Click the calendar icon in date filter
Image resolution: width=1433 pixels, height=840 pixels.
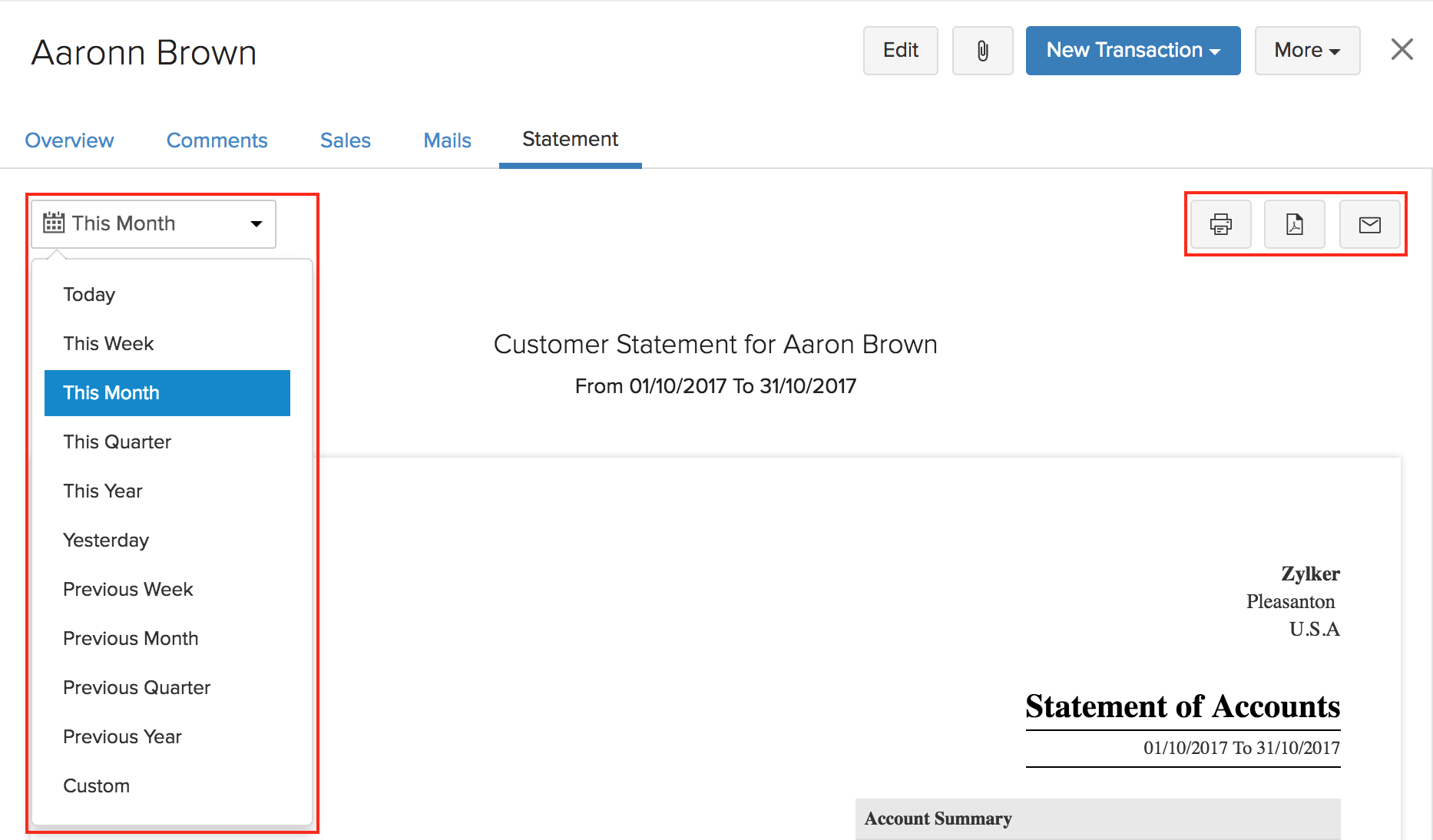click(x=52, y=223)
